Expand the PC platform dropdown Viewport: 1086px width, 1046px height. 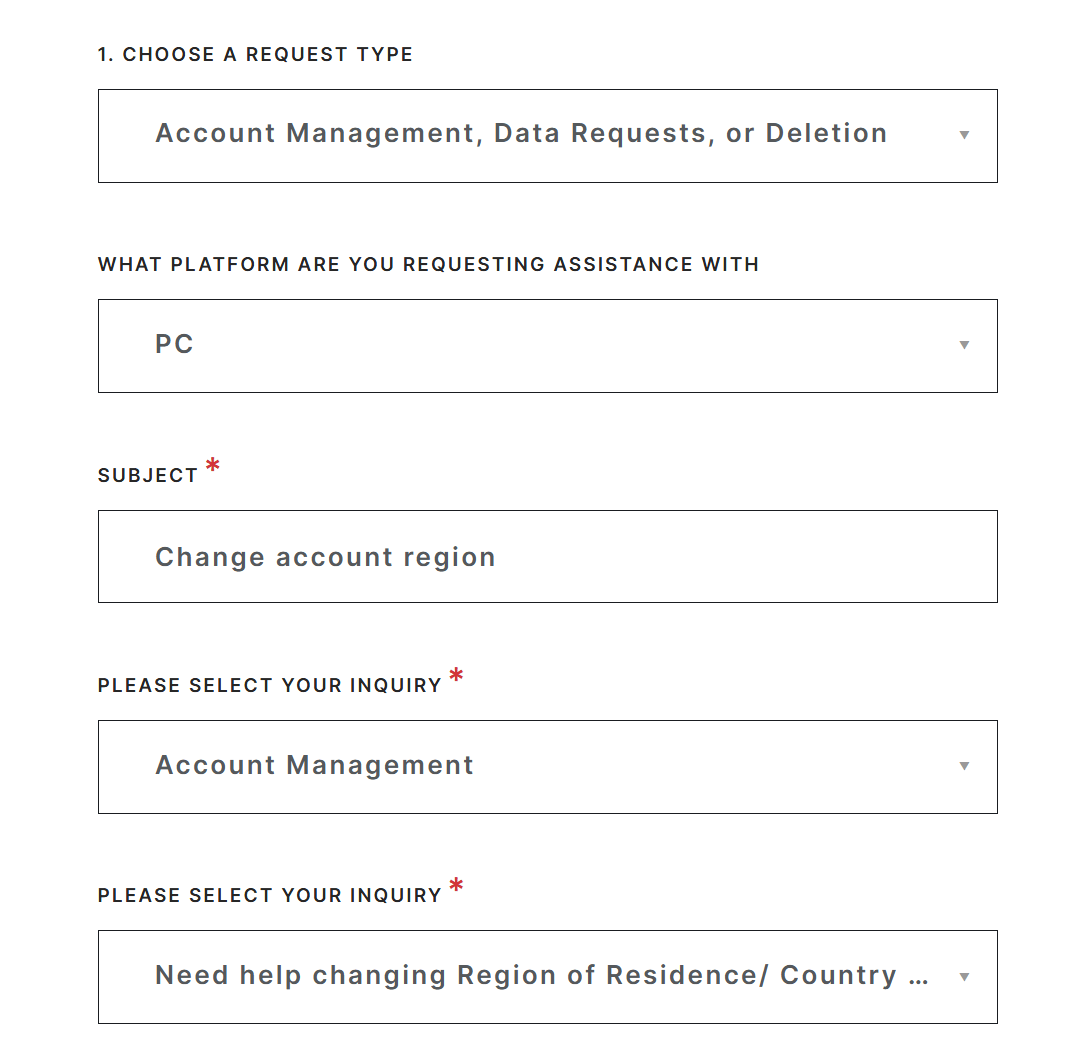click(x=547, y=345)
